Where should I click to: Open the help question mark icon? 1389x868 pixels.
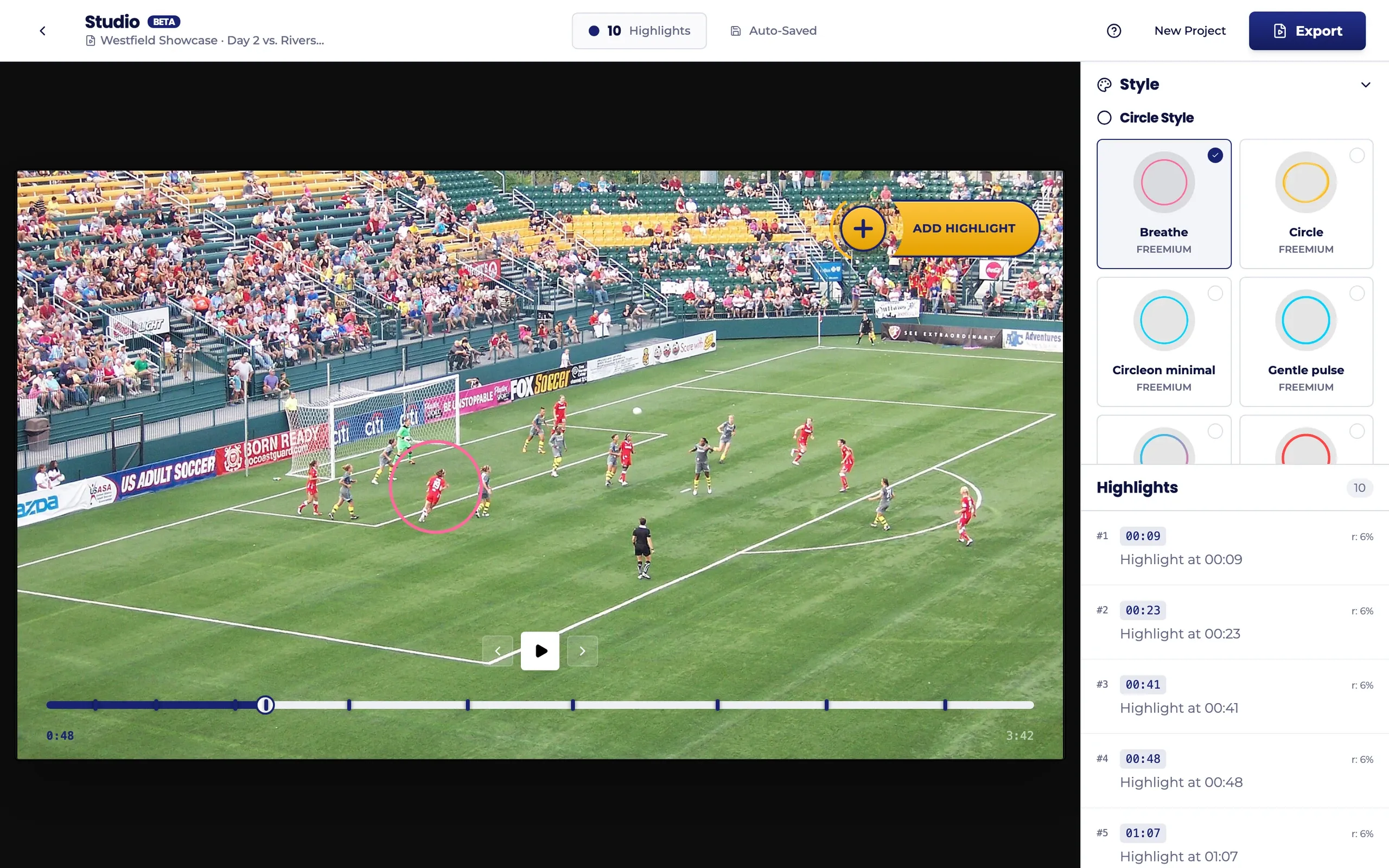pos(1113,31)
